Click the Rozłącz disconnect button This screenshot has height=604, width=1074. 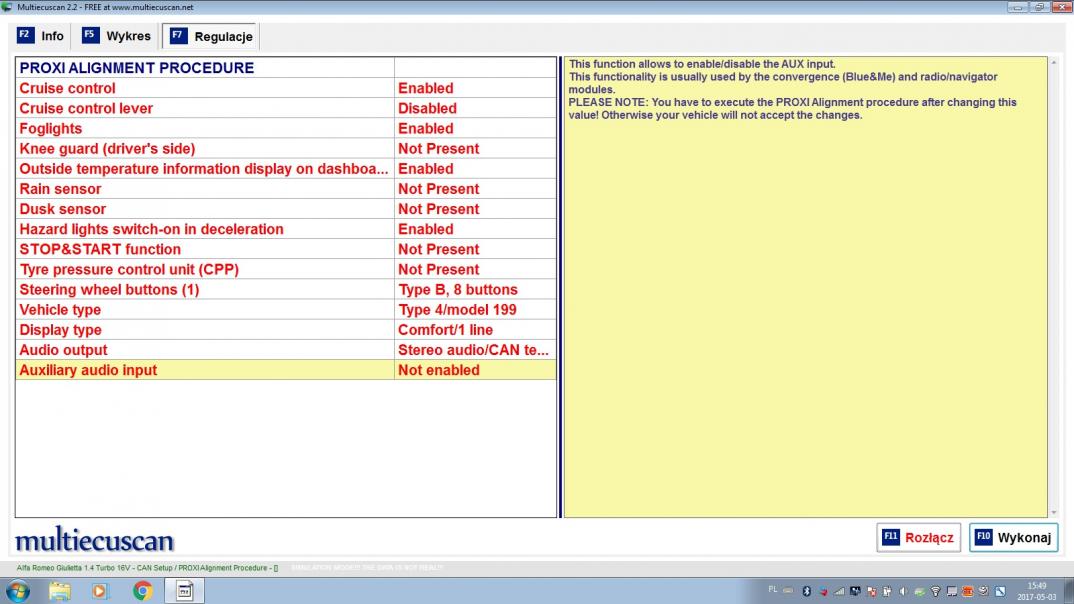pos(919,538)
